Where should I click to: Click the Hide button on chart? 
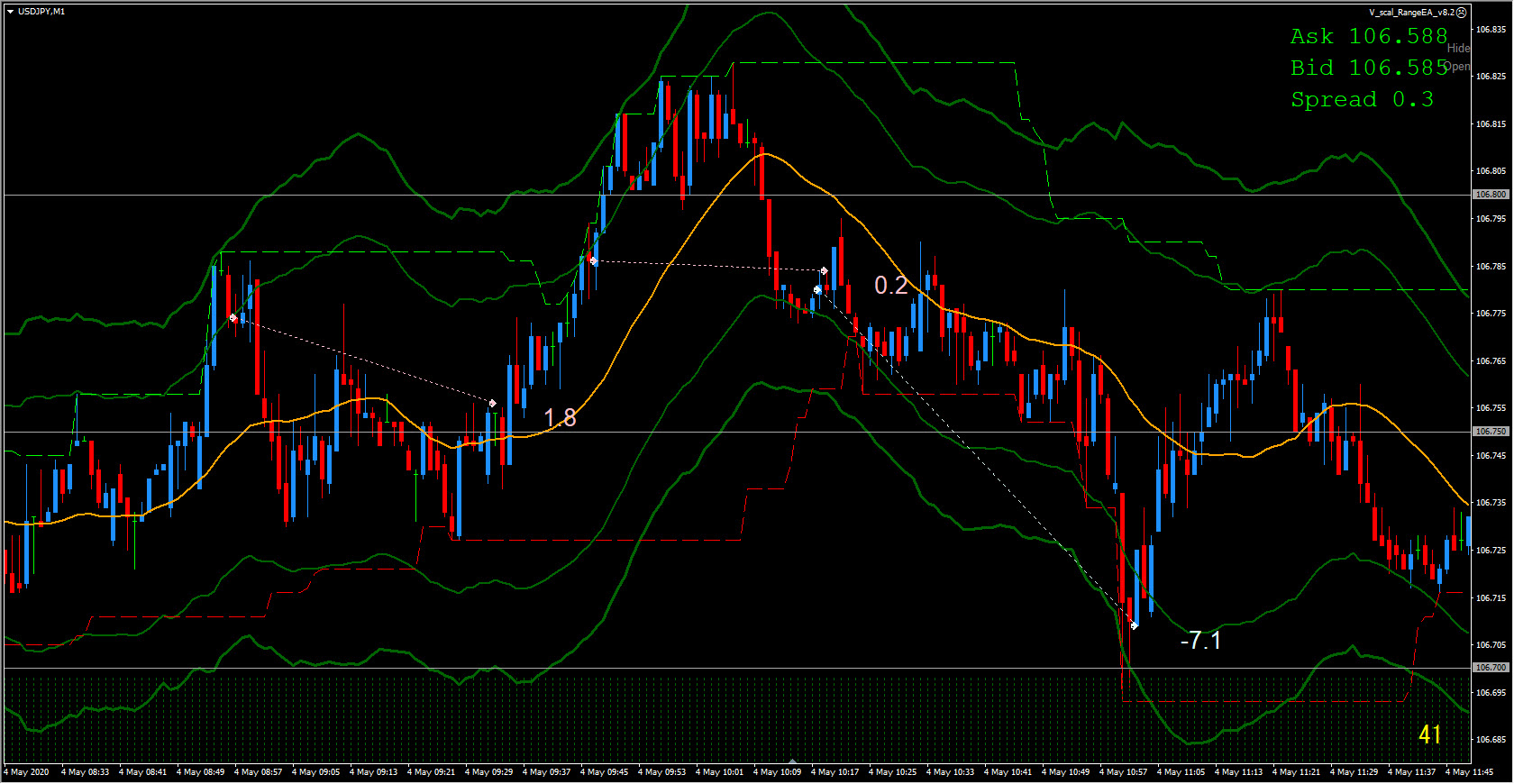point(1458,49)
